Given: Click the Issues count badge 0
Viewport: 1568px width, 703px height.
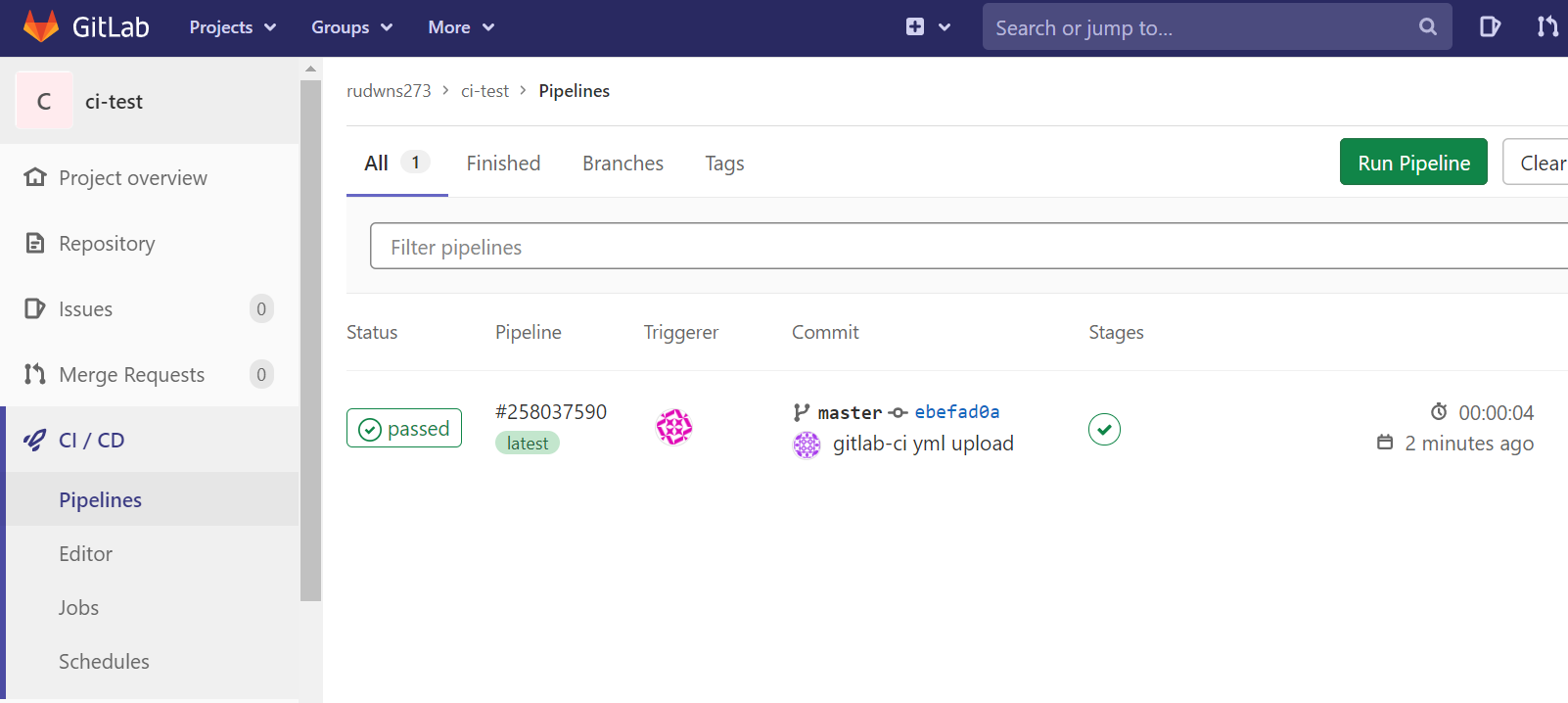Looking at the screenshot, I should click(x=261, y=309).
